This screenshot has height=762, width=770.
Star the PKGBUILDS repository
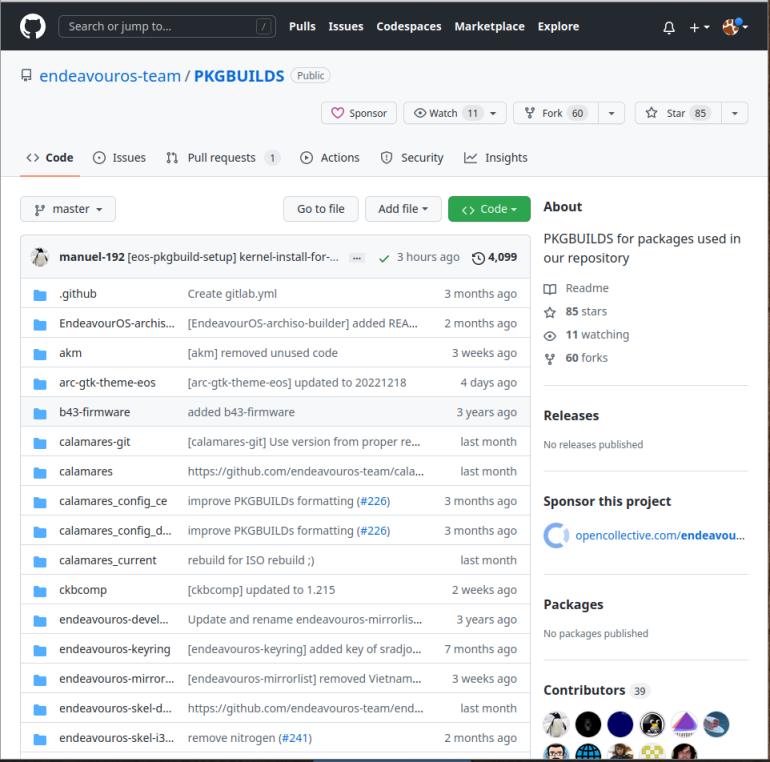(678, 113)
